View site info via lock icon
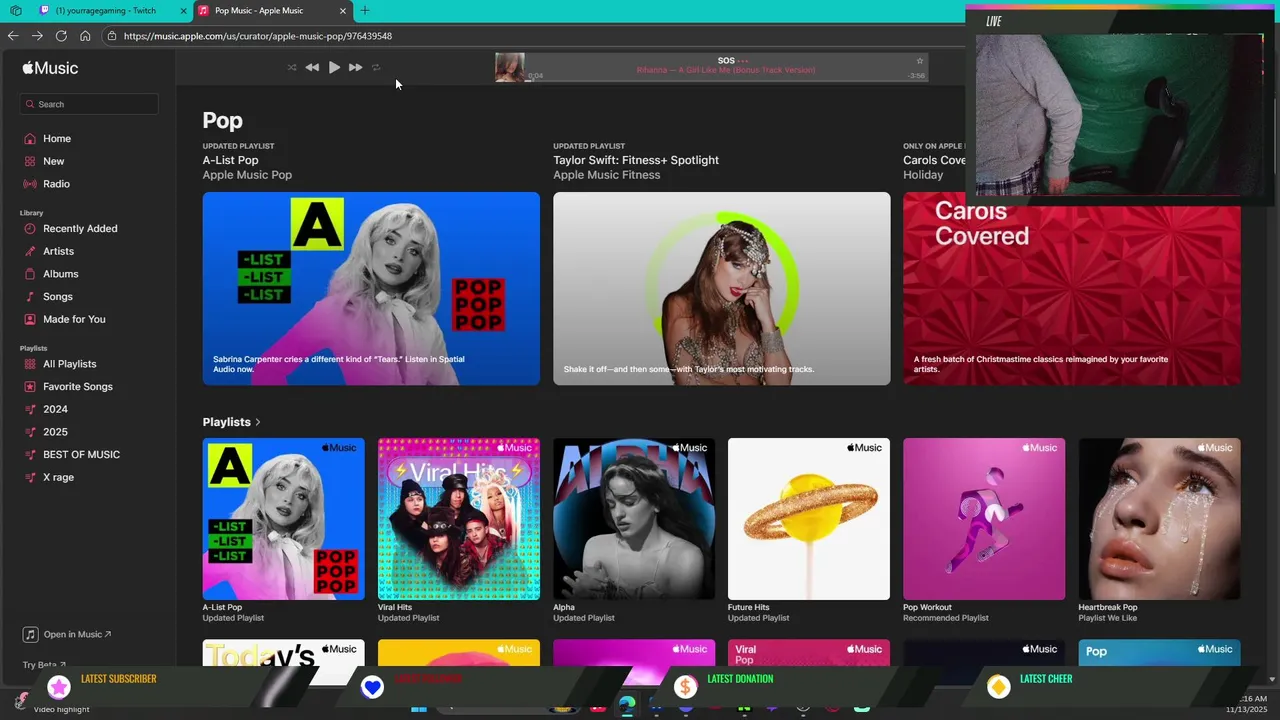Screen dimensions: 1280x720 click(x=112, y=36)
